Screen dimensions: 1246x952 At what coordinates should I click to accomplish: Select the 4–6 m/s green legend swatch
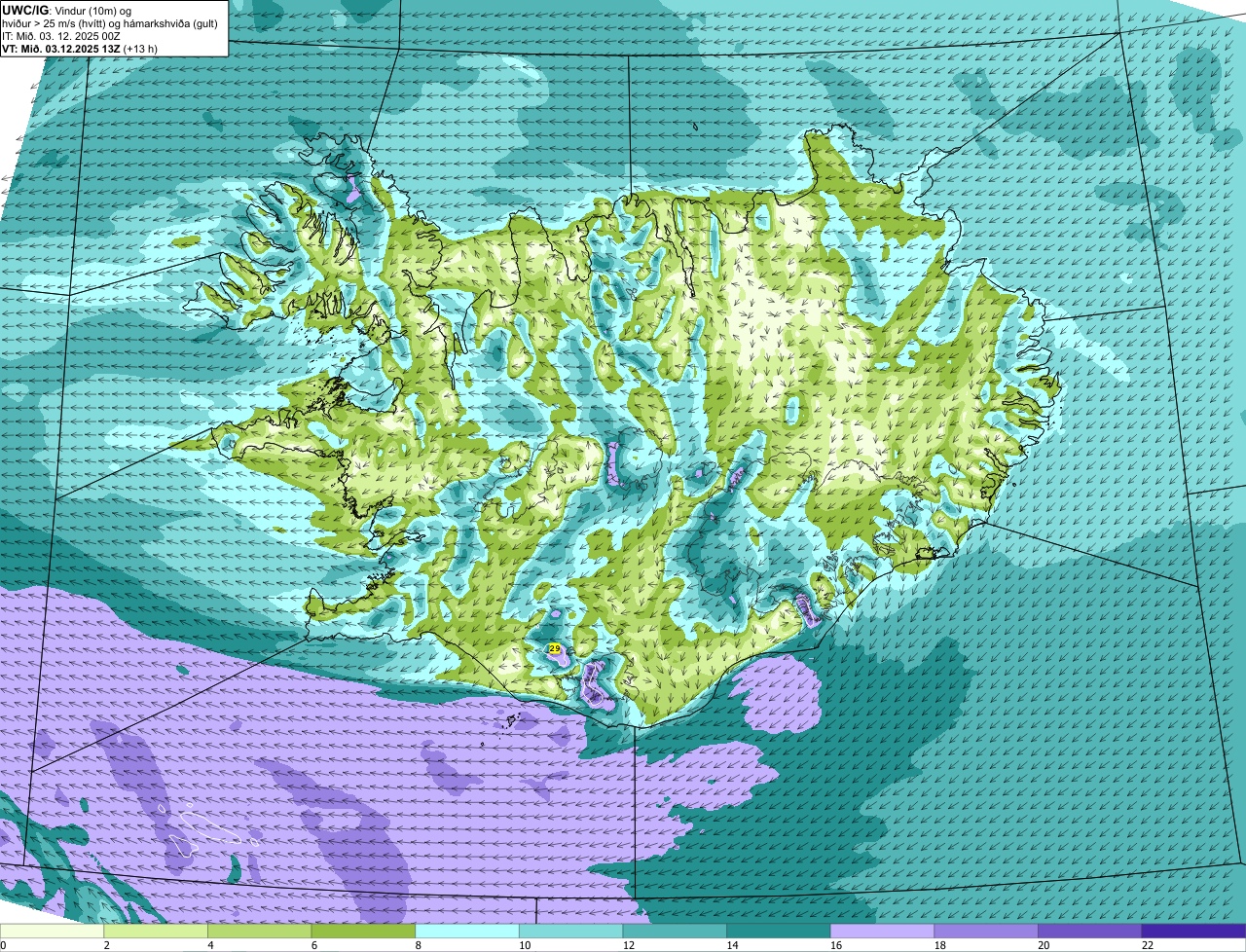tap(259, 931)
